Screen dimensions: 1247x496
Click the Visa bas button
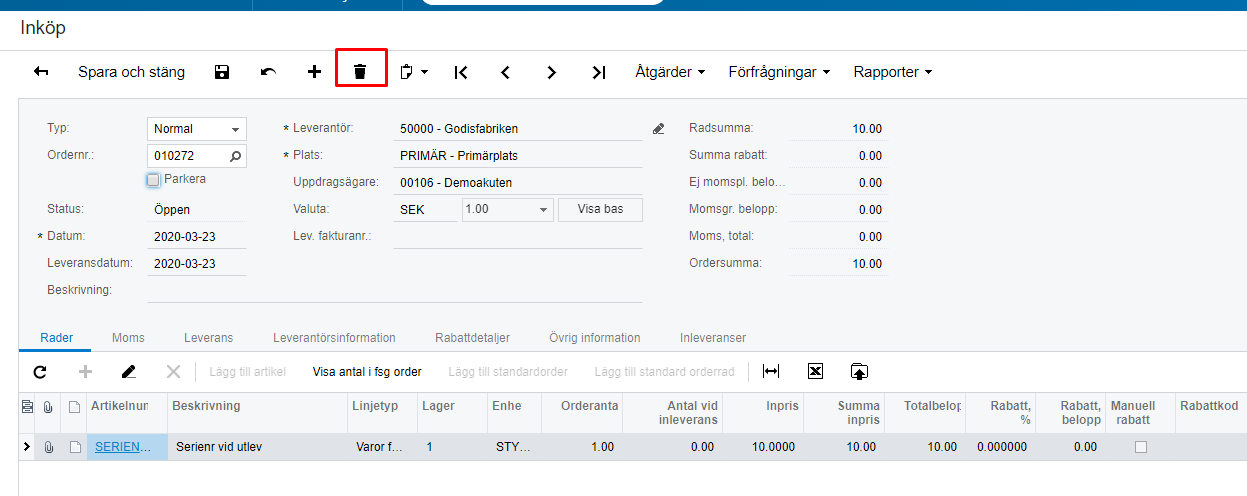click(x=600, y=210)
